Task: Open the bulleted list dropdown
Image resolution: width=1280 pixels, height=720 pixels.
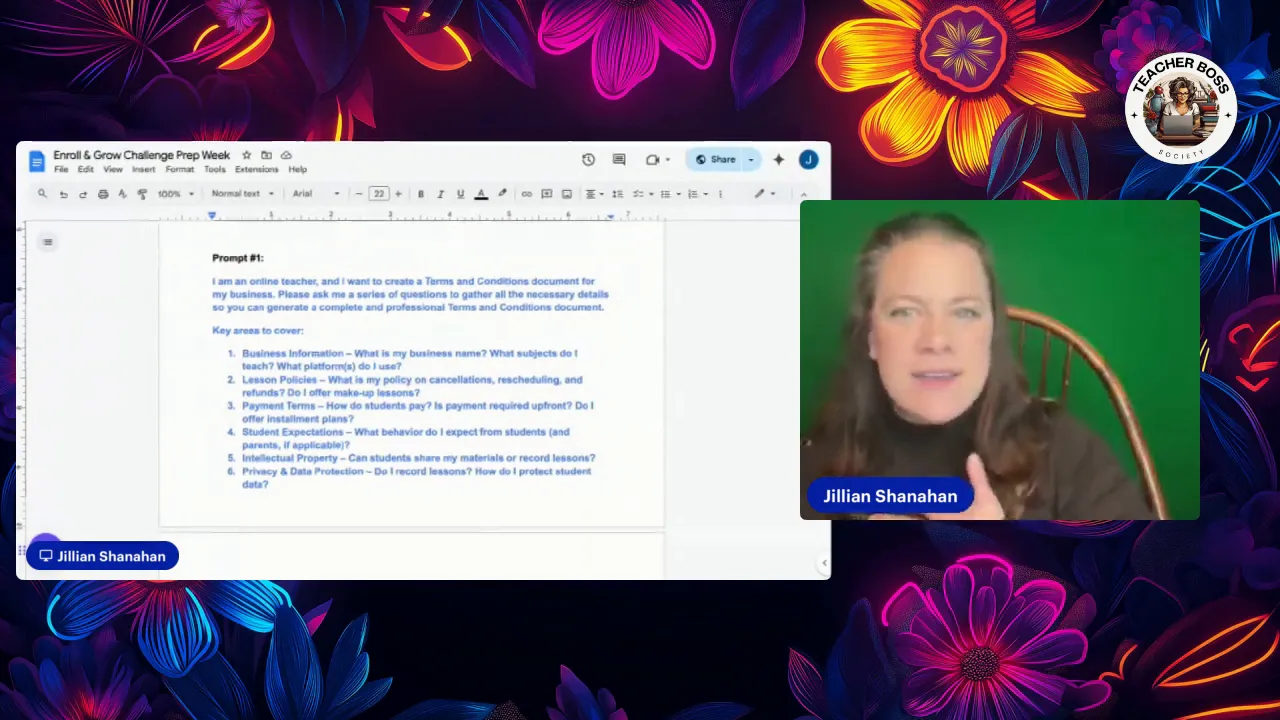Action: (x=668, y=194)
